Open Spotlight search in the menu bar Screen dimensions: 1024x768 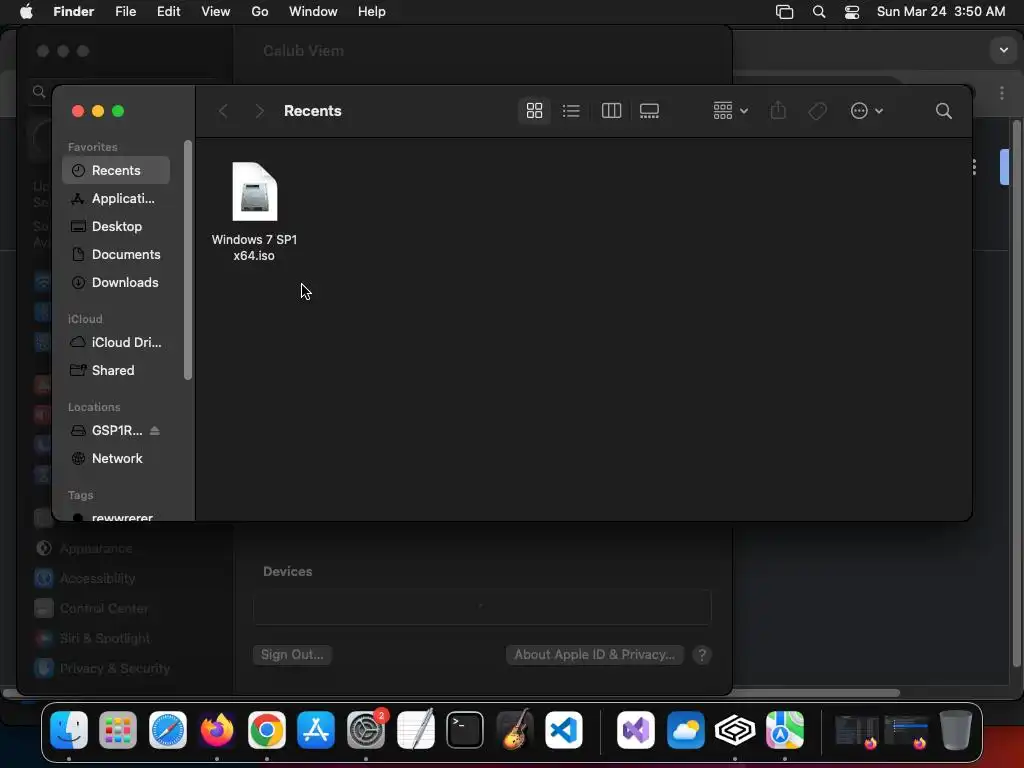click(818, 12)
